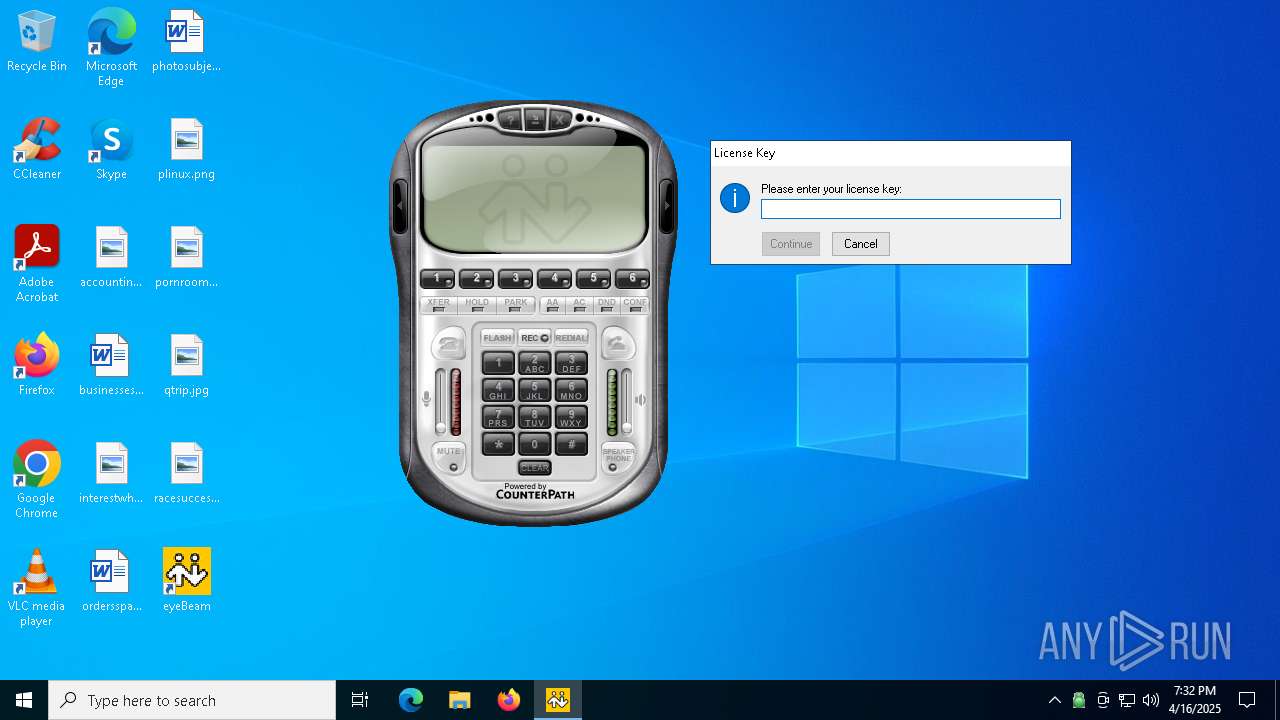Click the Task View taskbar icon
Image resolution: width=1280 pixels, height=720 pixels.
pos(360,700)
